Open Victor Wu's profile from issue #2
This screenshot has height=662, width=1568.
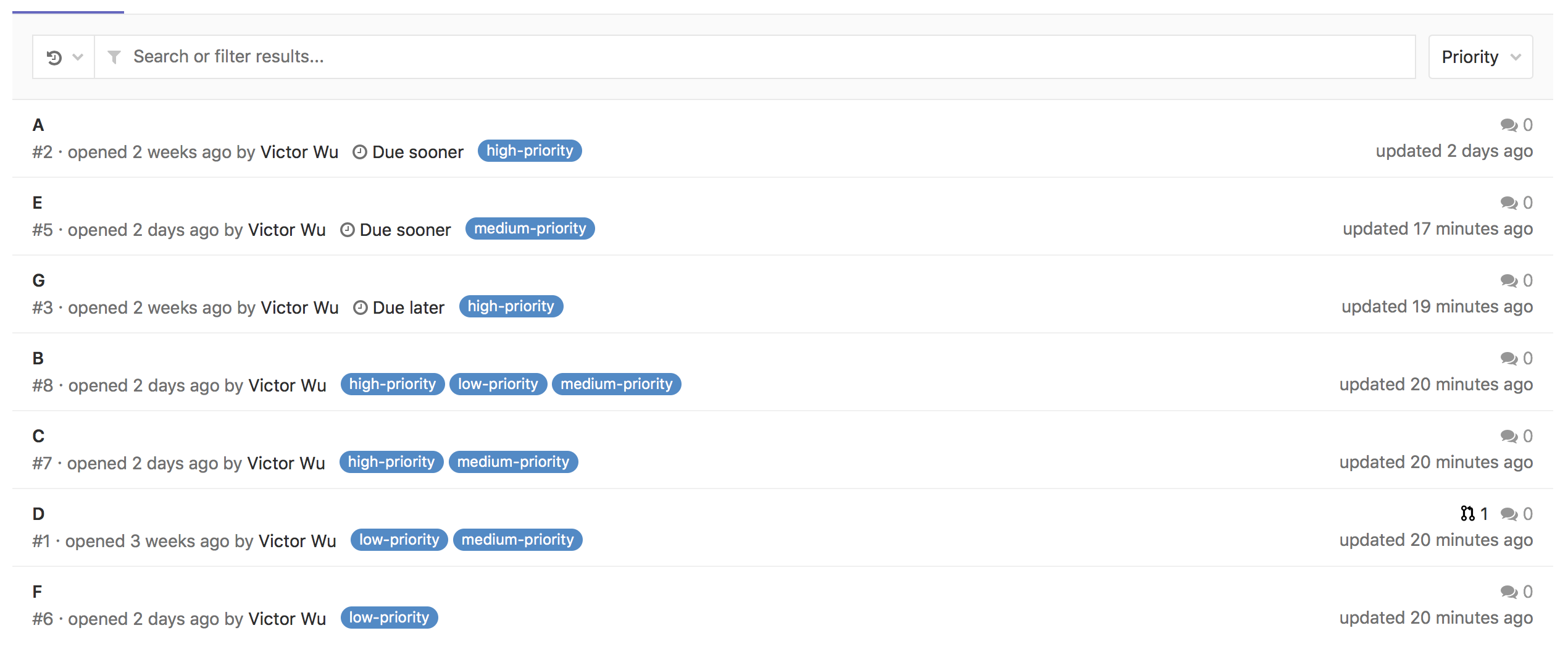click(299, 151)
